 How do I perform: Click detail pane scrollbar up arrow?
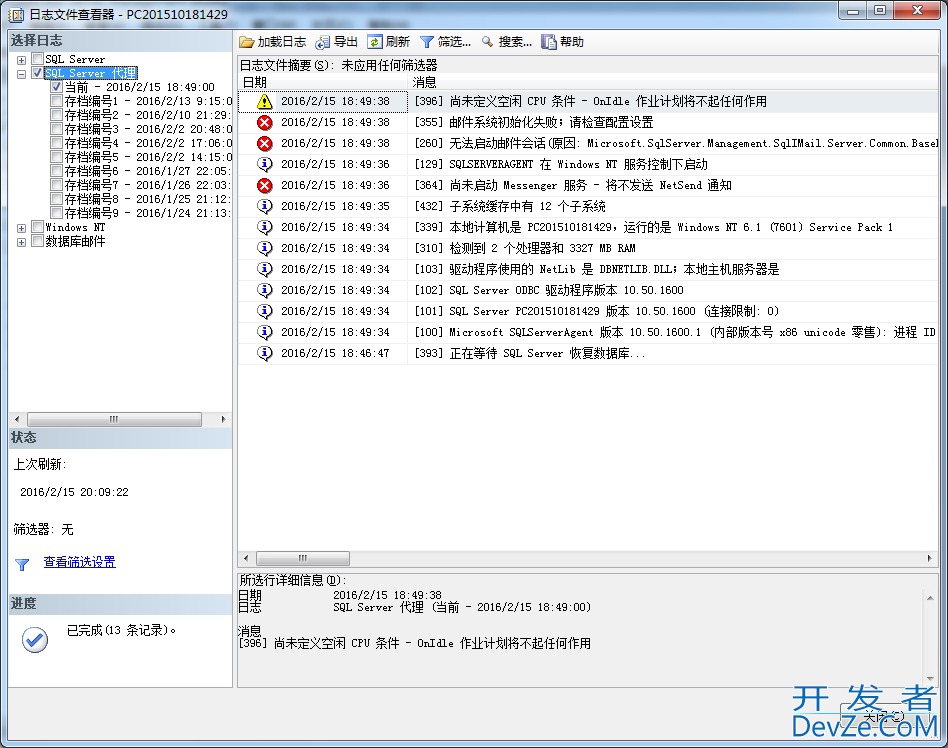[930, 598]
